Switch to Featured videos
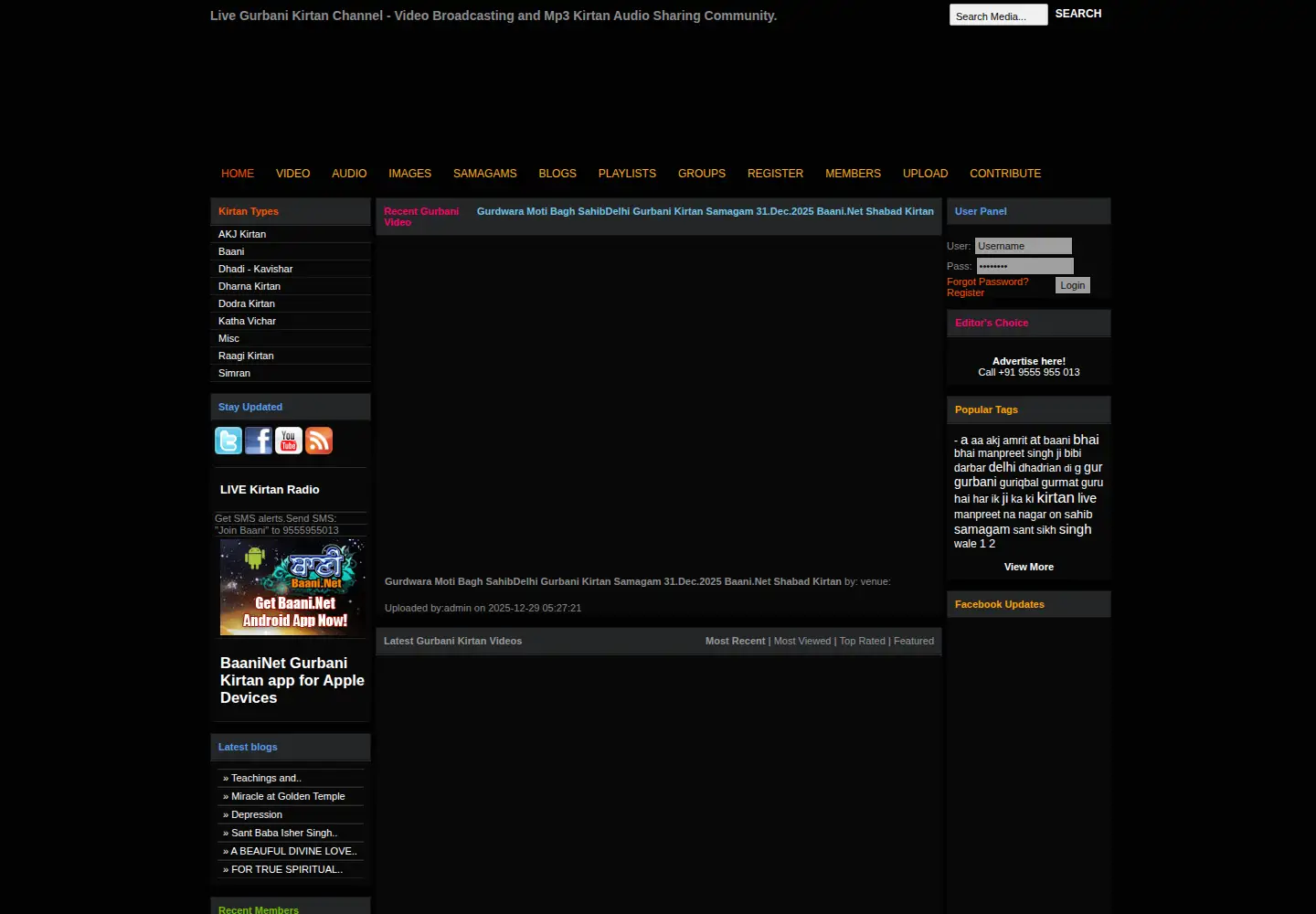This screenshot has height=914, width=1316. [914, 641]
